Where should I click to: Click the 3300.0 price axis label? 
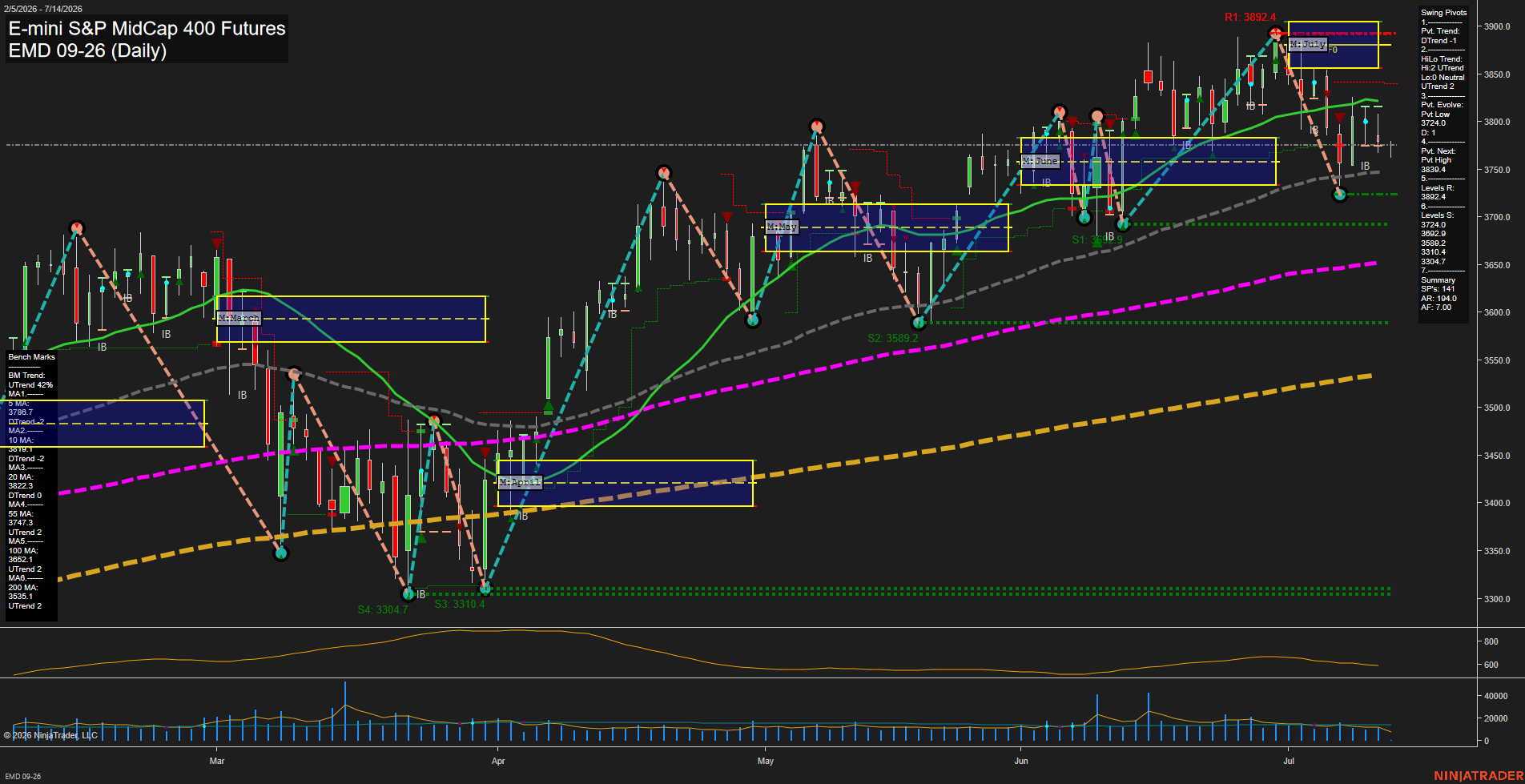[x=1497, y=599]
